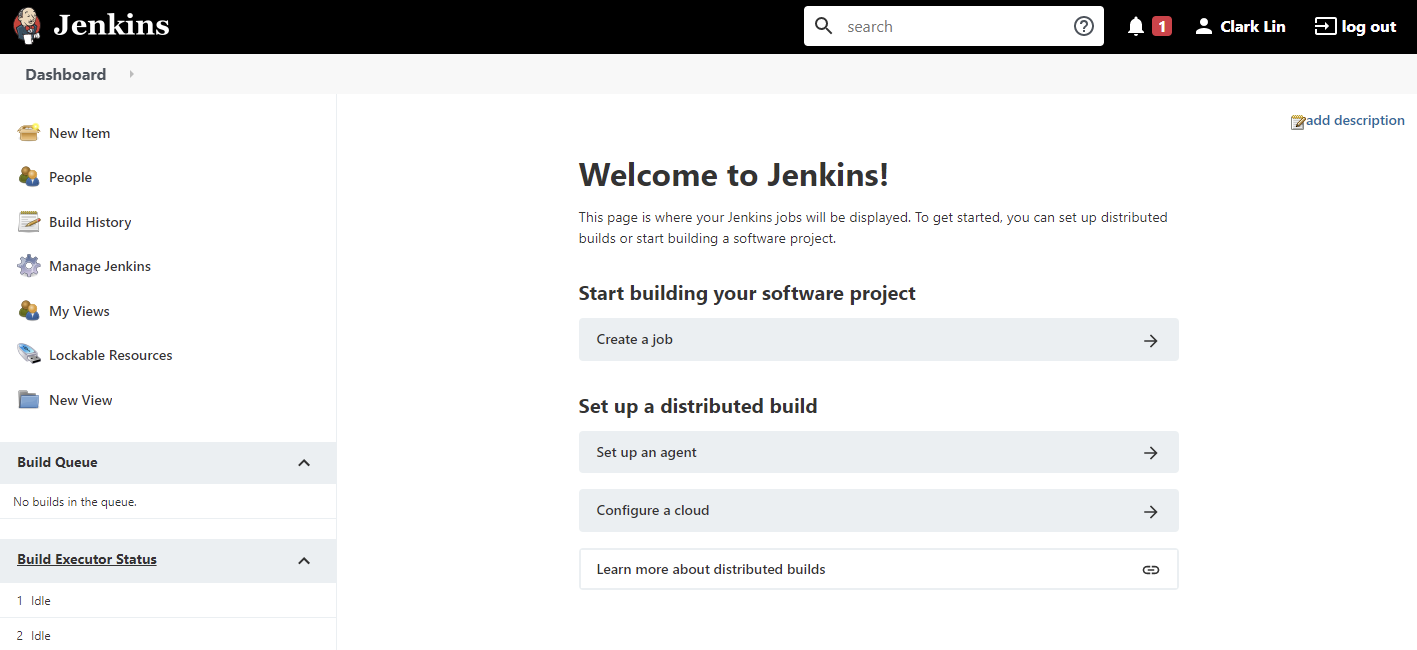
Task: Focus the search input field
Action: point(950,27)
